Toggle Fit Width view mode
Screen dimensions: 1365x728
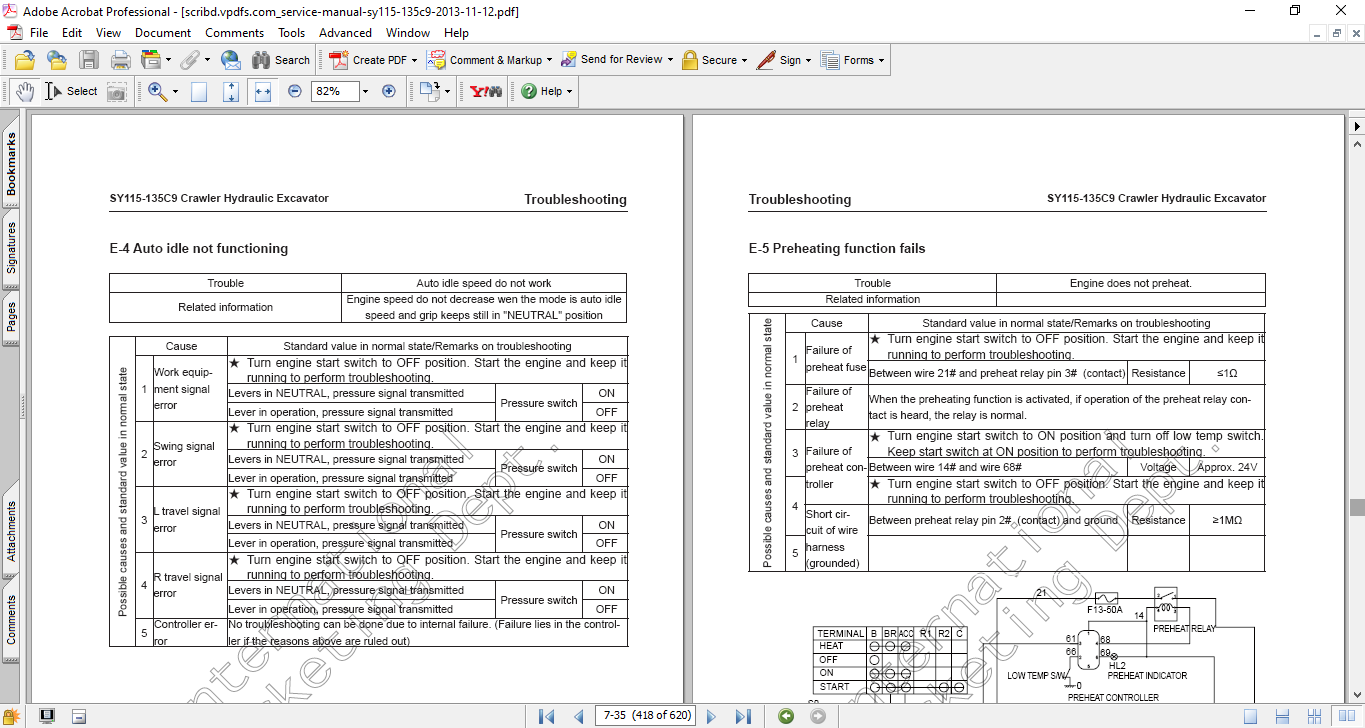tap(263, 91)
